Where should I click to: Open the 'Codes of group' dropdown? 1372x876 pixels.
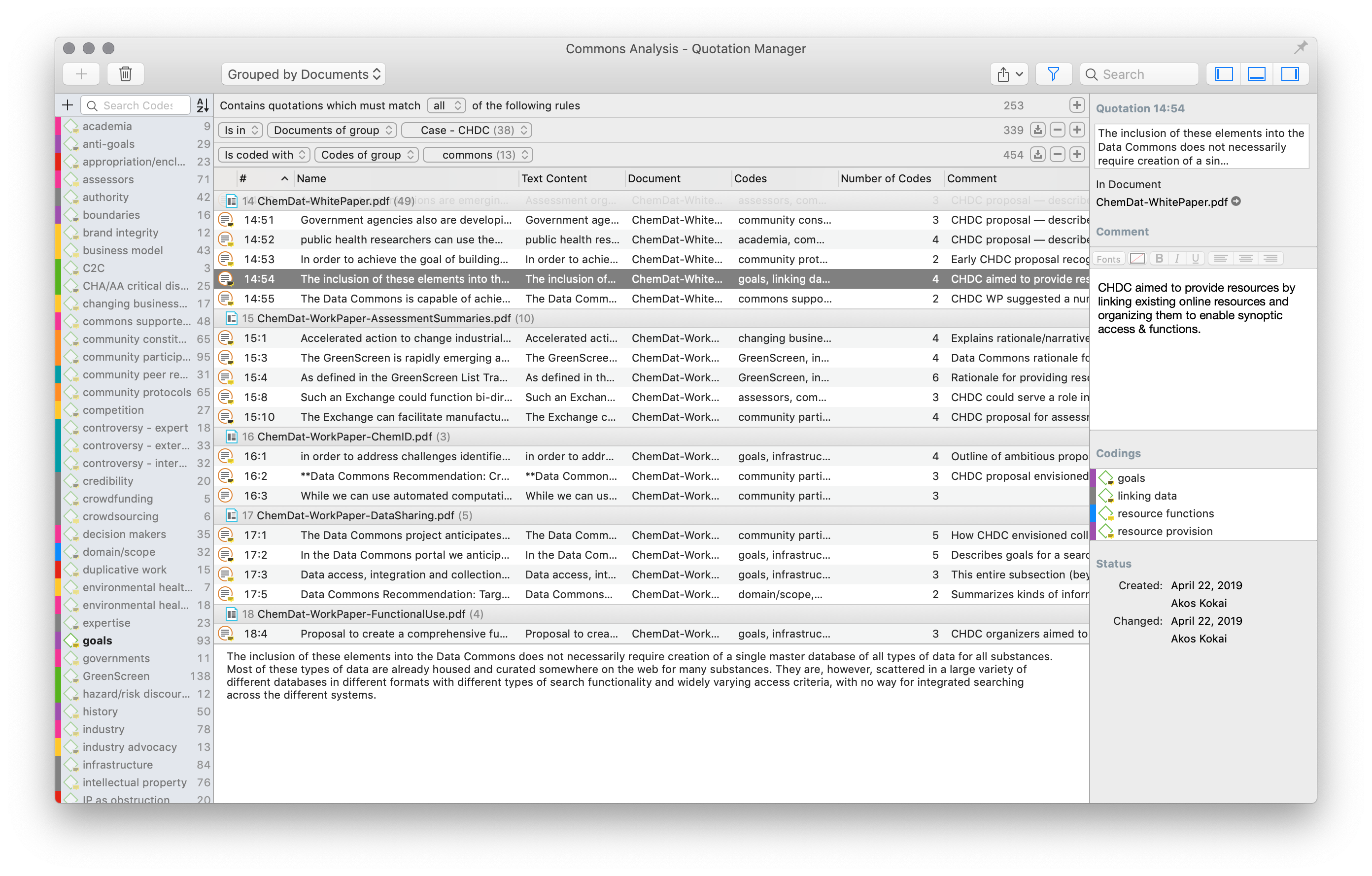[x=367, y=154]
